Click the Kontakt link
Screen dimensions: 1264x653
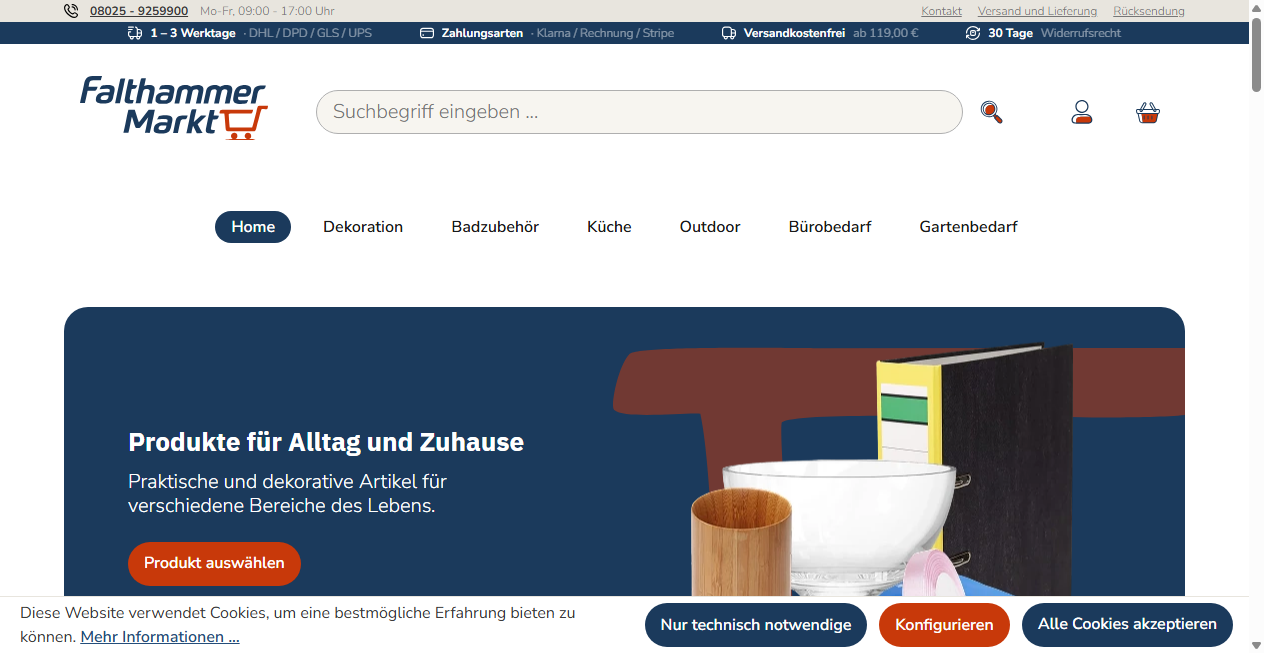pos(941,11)
